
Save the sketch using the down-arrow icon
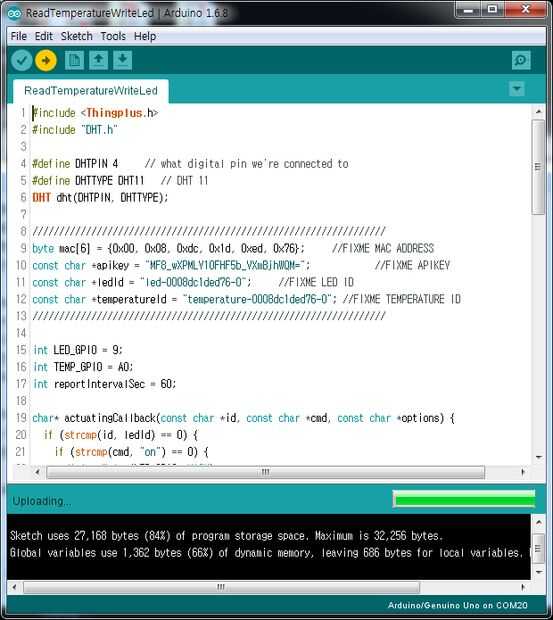coord(123,60)
